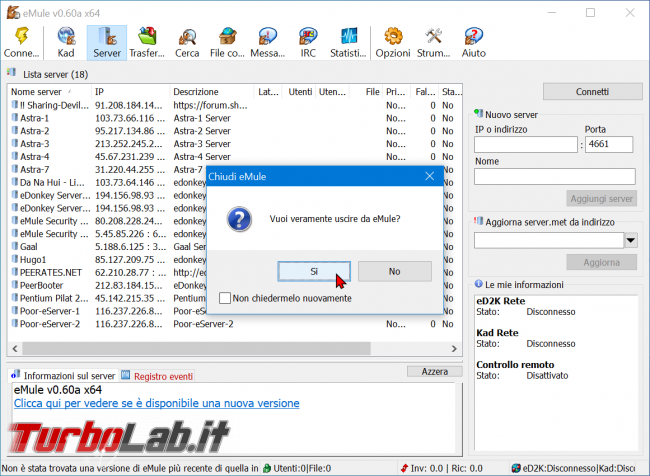Click the Nuovo server group icon

479,113
